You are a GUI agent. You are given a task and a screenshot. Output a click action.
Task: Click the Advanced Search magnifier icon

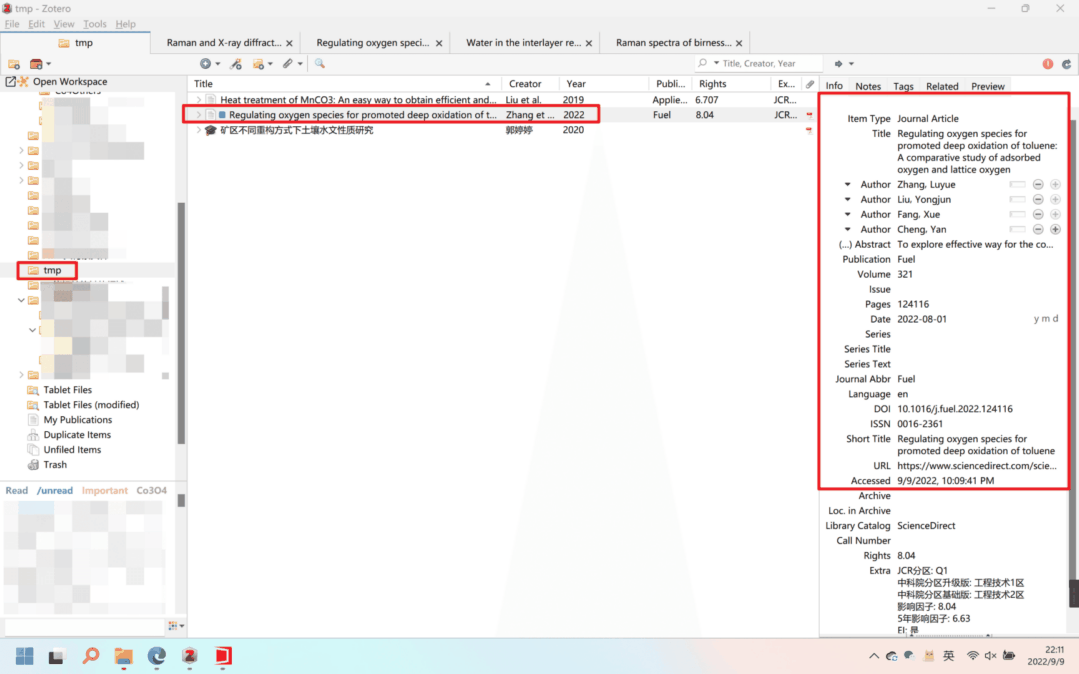click(320, 64)
